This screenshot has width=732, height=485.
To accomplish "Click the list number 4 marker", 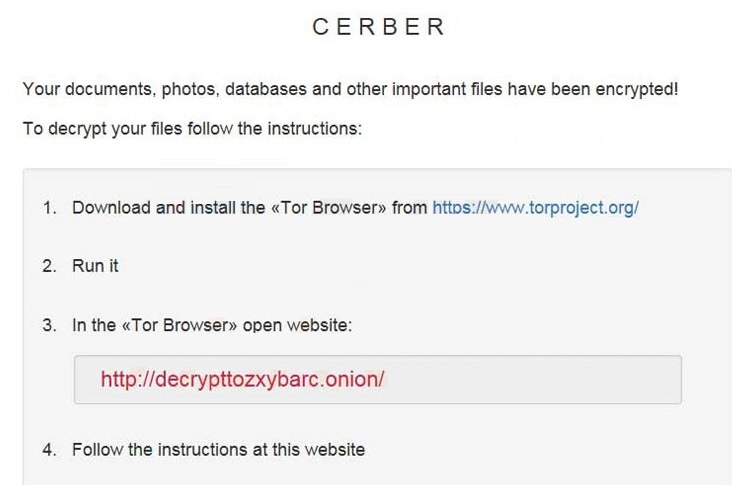I will click(49, 449).
